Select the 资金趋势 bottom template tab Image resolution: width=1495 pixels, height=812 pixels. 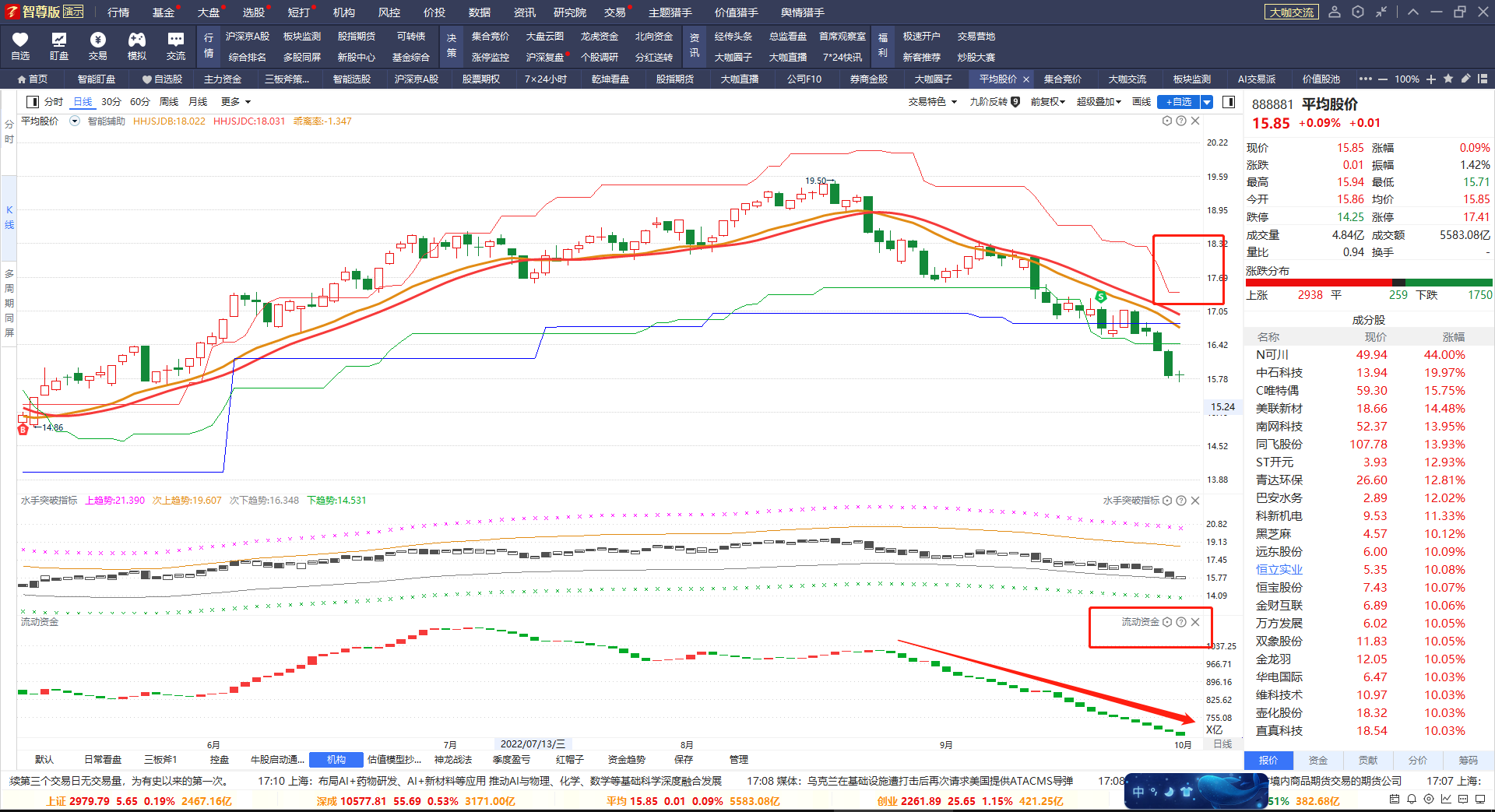627,759
